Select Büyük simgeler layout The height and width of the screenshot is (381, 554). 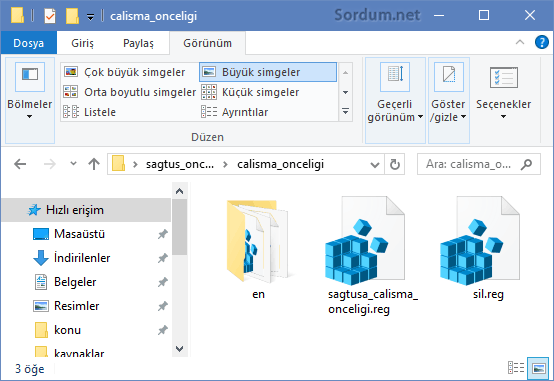[x=268, y=72]
